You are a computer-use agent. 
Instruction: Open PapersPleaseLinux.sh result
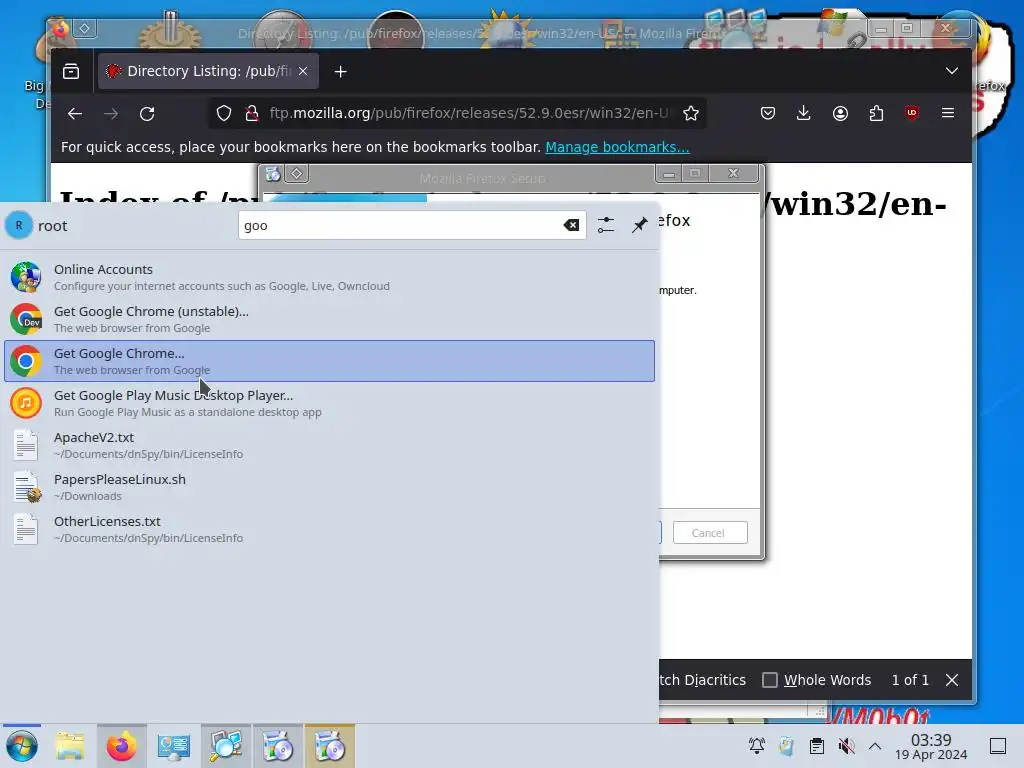tap(329, 487)
